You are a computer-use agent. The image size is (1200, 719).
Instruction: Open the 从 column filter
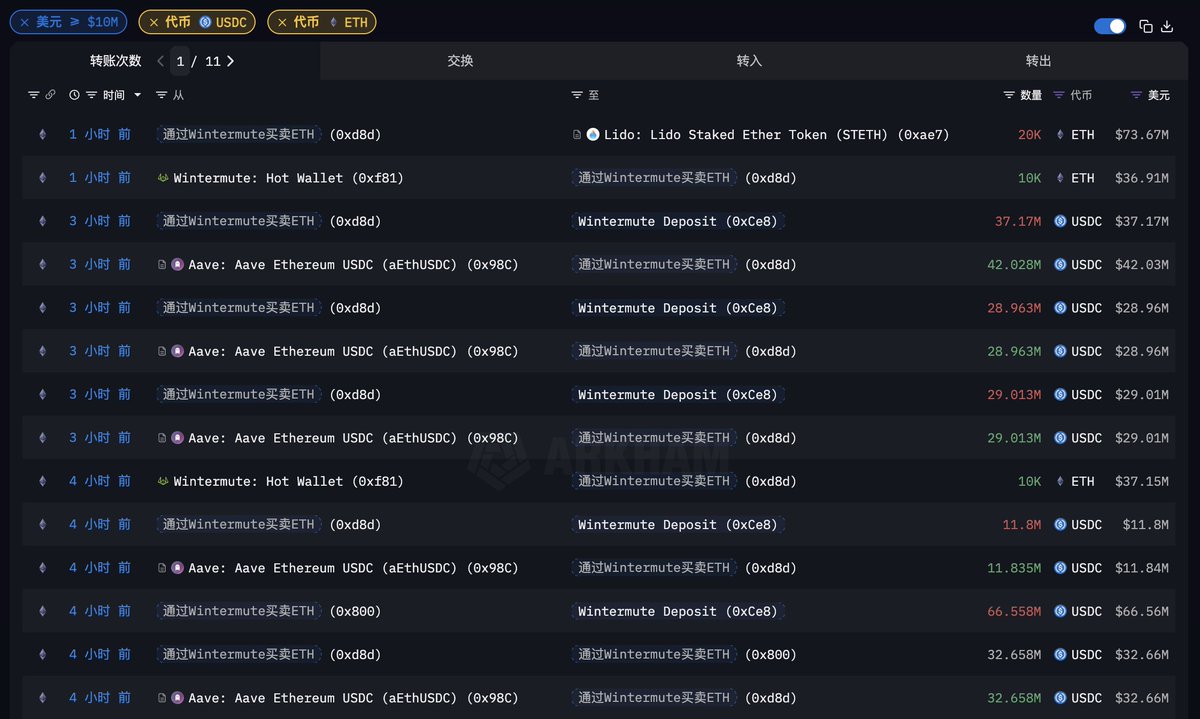click(x=162, y=95)
